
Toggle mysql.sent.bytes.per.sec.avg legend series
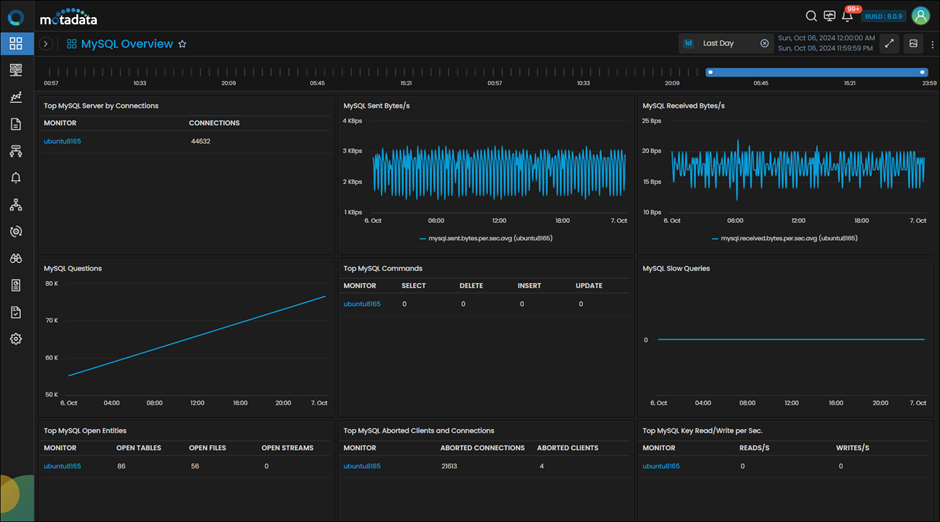coord(486,239)
